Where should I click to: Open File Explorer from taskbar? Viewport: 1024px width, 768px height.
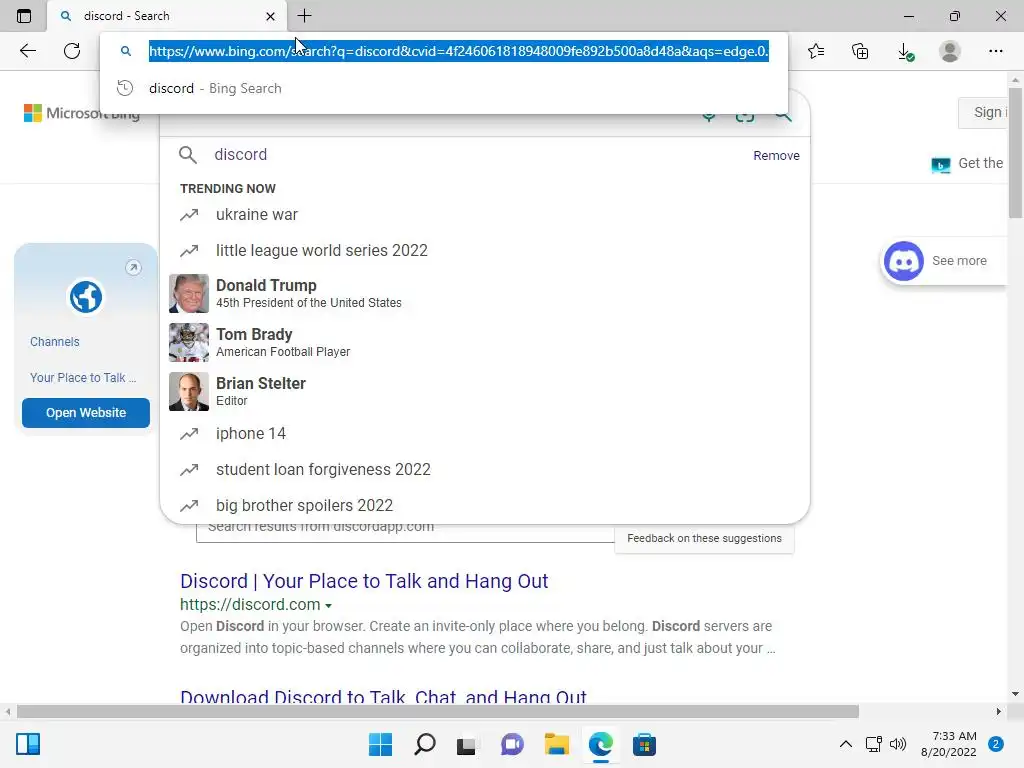[556, 744]
